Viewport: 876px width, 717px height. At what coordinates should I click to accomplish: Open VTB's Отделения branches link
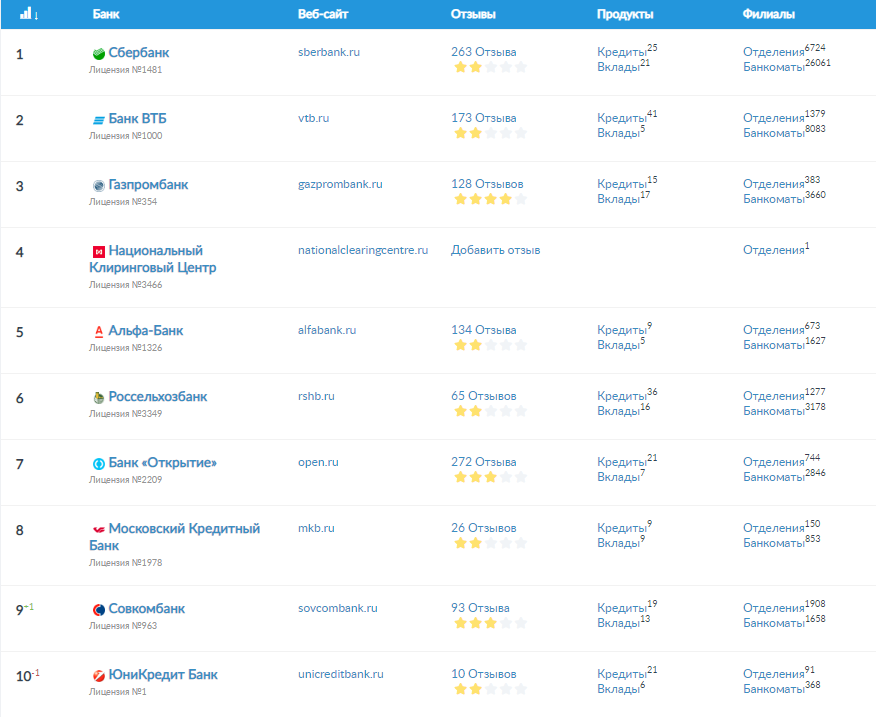coord(774,118)
